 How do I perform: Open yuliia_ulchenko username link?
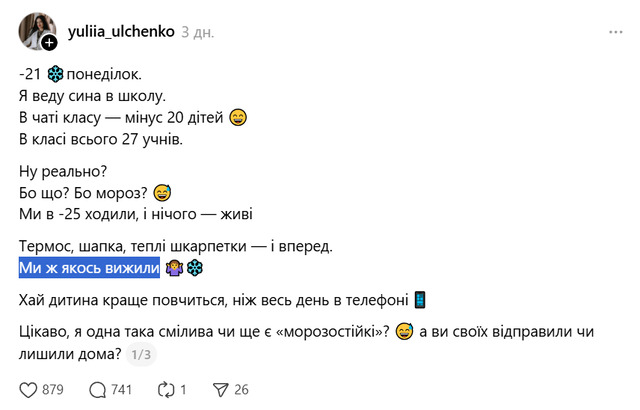[x=121, y=32]
